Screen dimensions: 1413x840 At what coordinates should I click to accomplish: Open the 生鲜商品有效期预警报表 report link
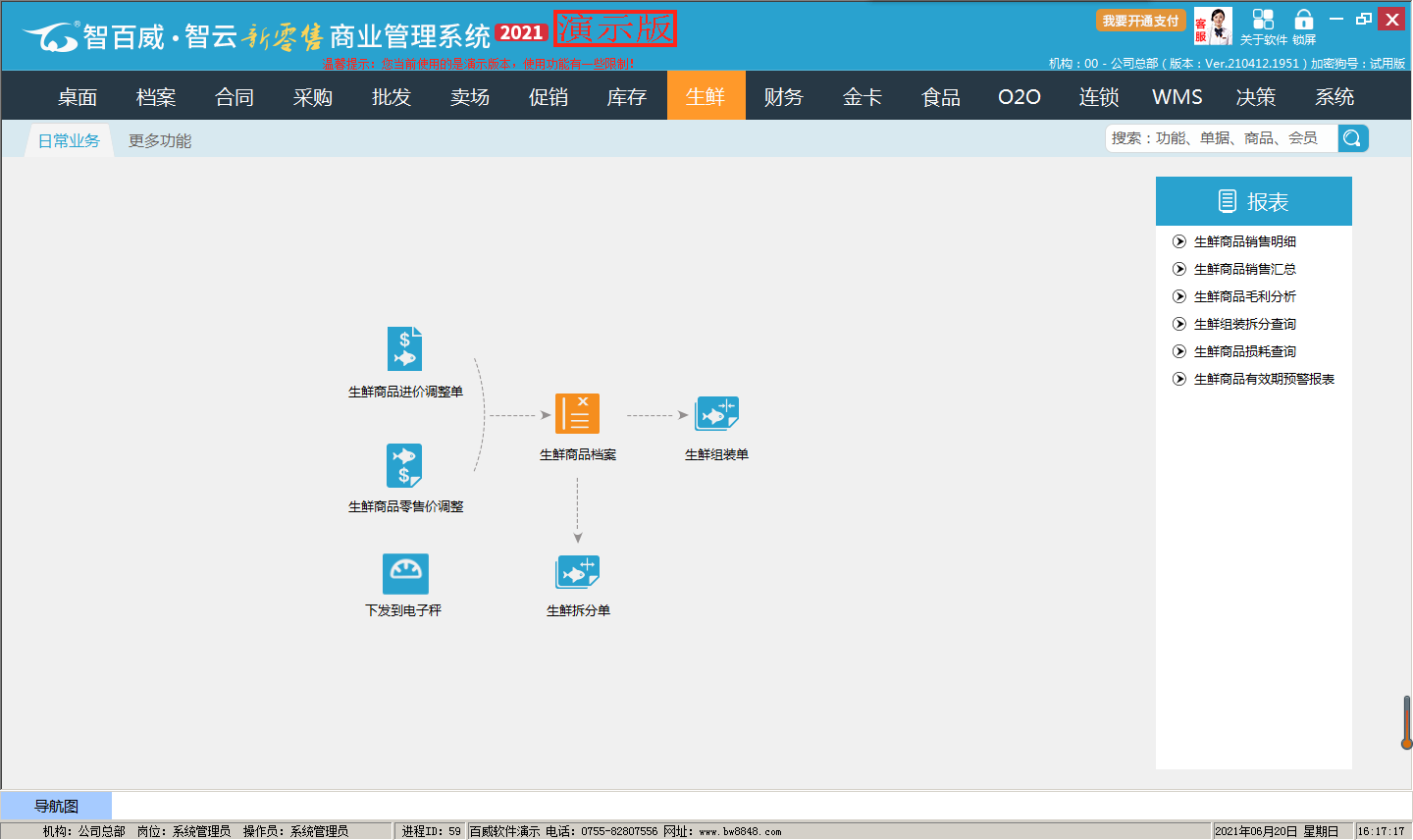point(1264,379)
